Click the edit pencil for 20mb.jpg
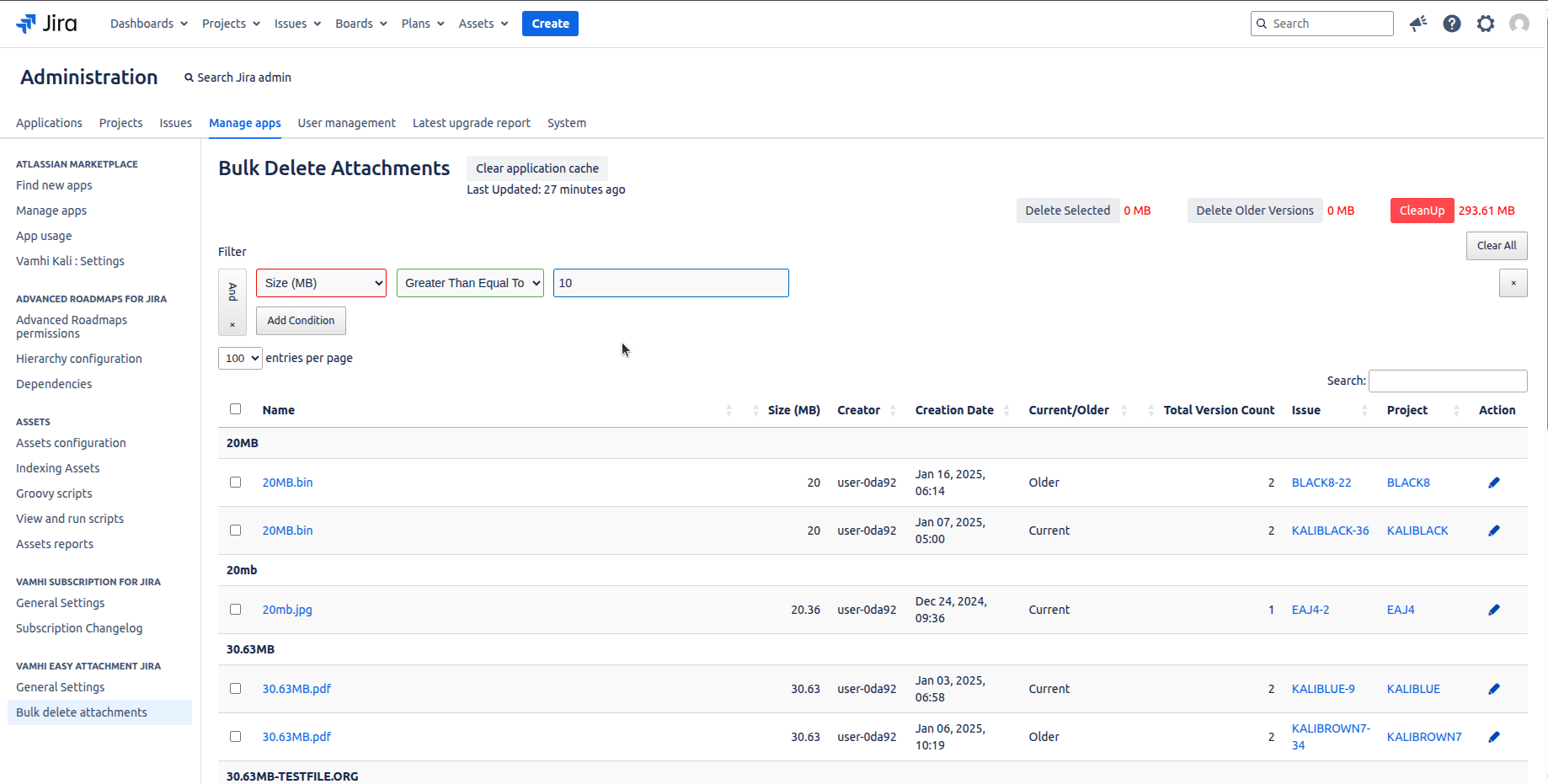This screenshot has width=1548, height=784. pyautogui.click(x=1494, y=610)
